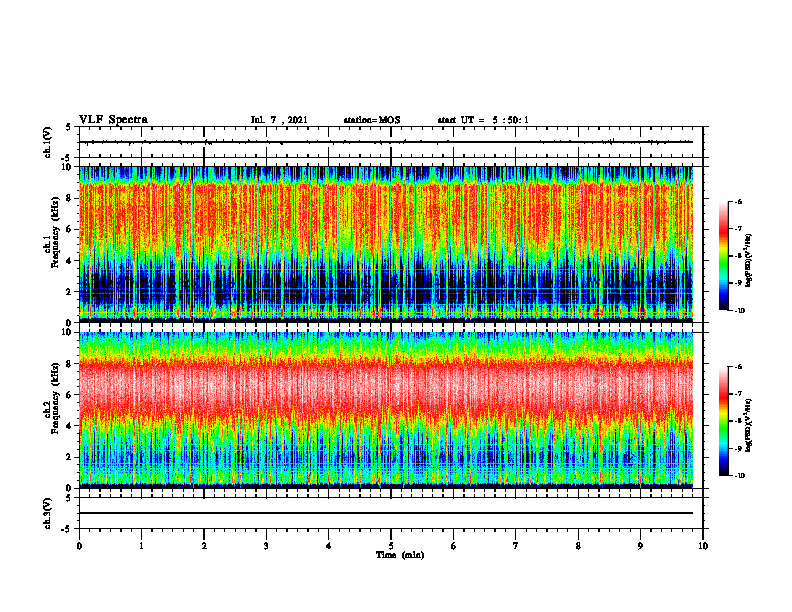This screenshot has height=612, width=792.
Task: Click the ch.2 frequency axis "4" tick label
Action: 69,426
